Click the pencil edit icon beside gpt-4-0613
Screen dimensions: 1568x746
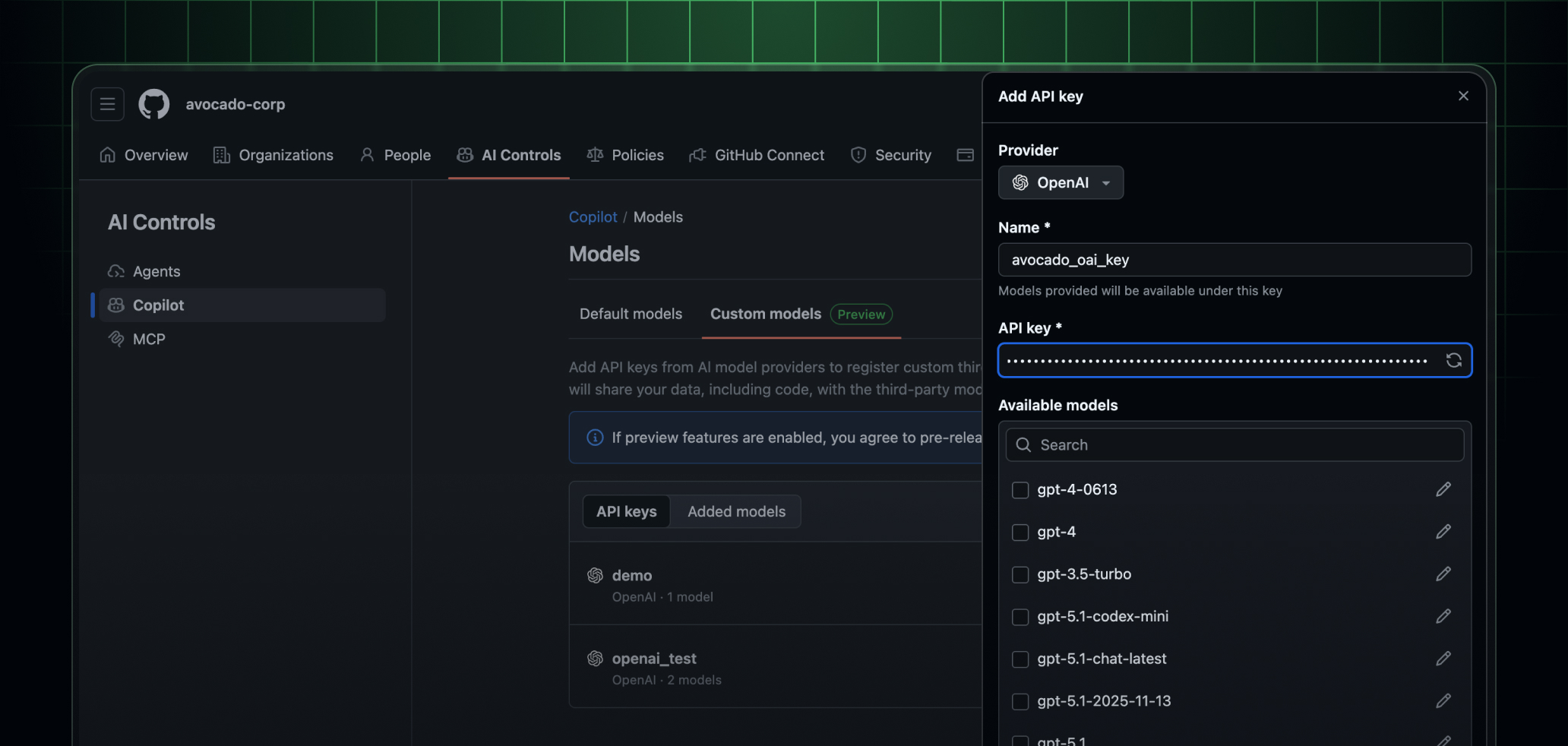pos(1443,490)
